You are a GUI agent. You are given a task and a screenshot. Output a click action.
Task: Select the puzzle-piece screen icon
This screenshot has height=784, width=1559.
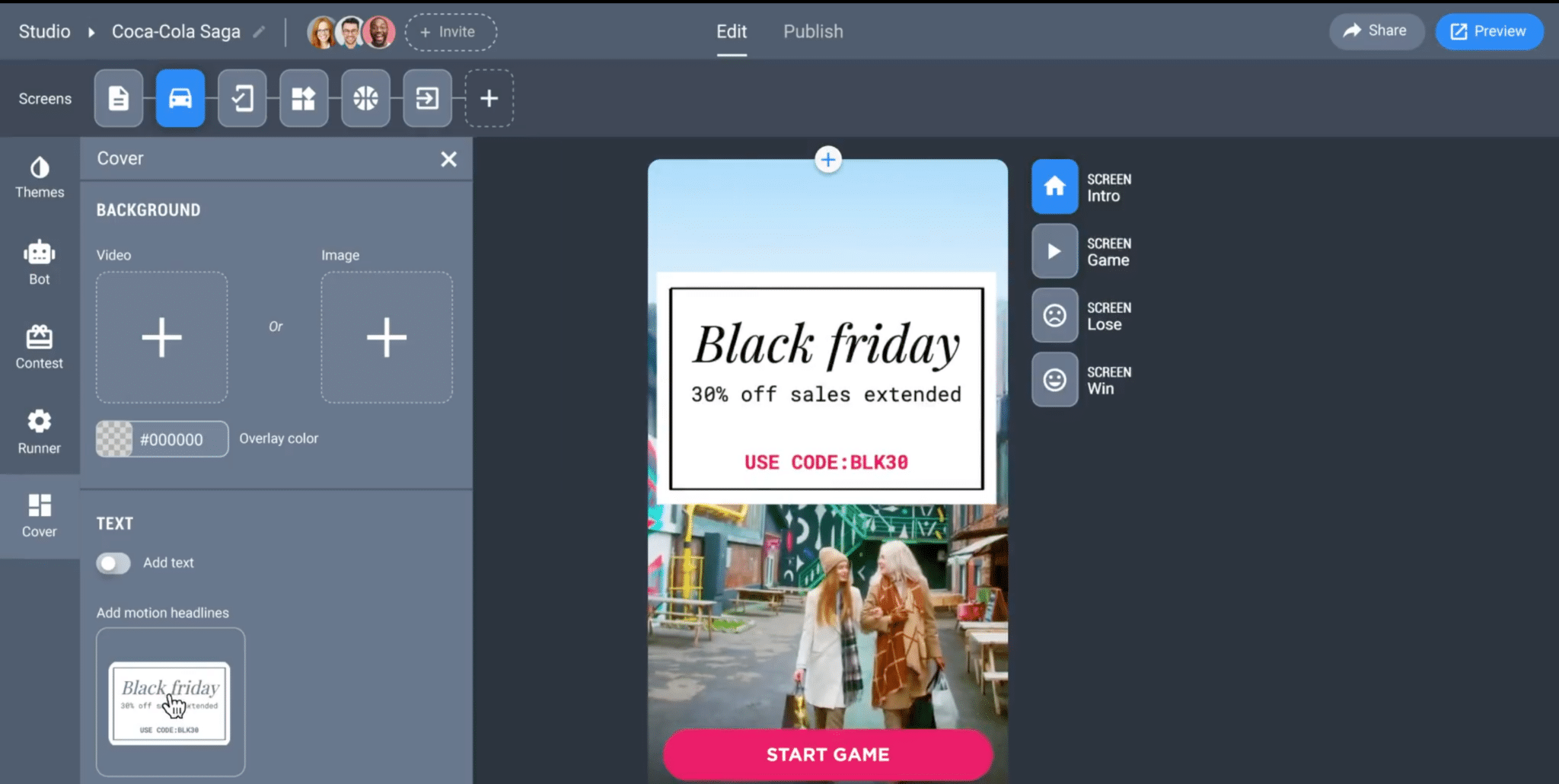tap(304, 98)
